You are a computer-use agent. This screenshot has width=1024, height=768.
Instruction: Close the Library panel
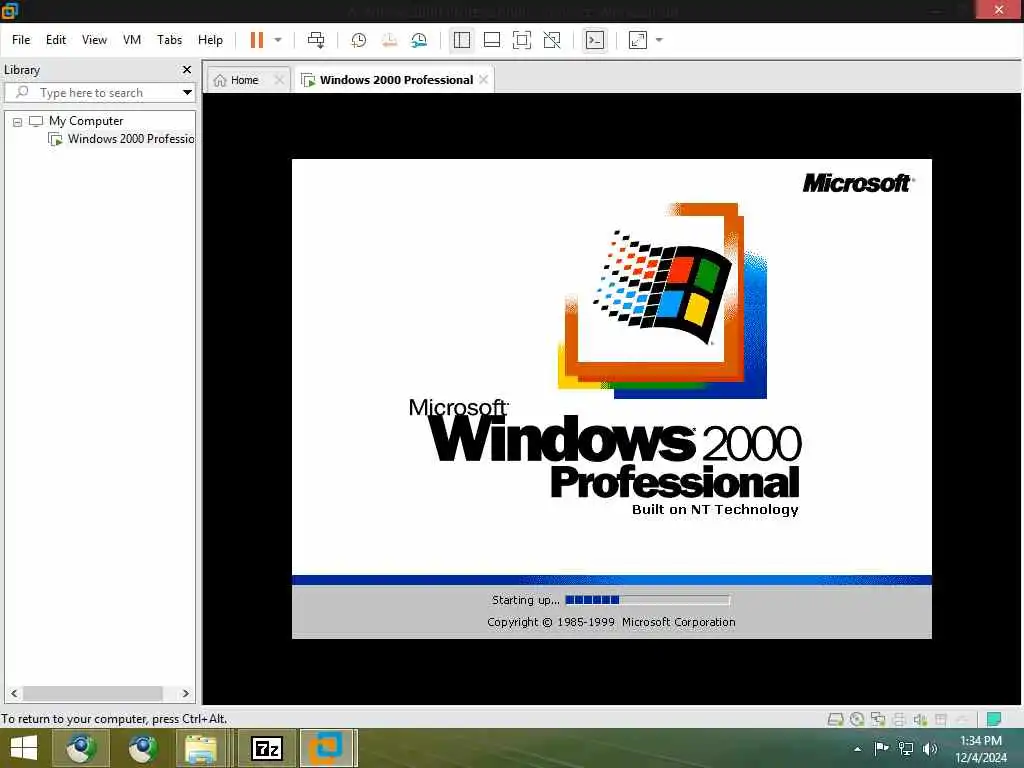[x=187, y=69]
